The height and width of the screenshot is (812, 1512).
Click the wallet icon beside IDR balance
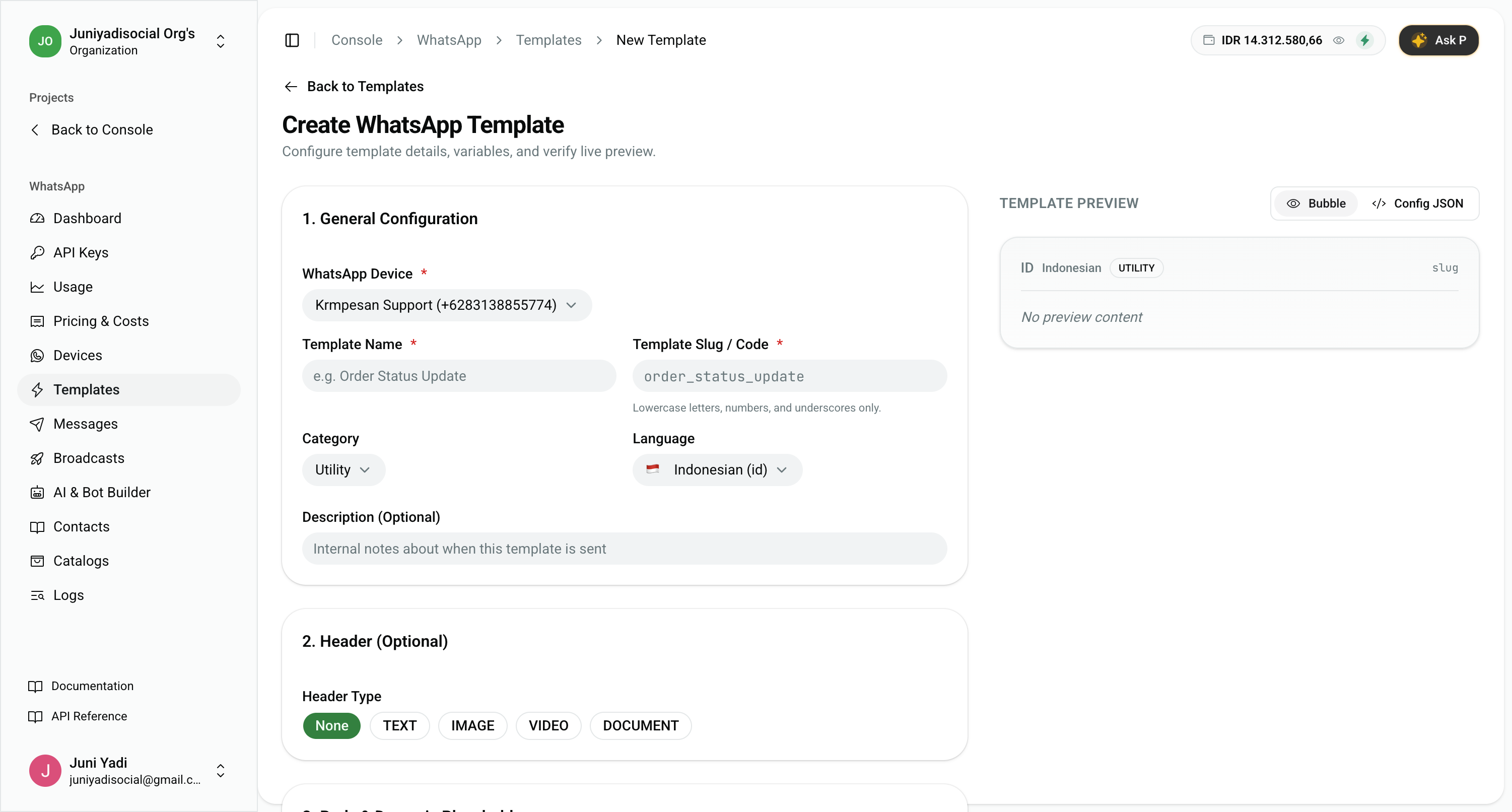point(1209,40)
